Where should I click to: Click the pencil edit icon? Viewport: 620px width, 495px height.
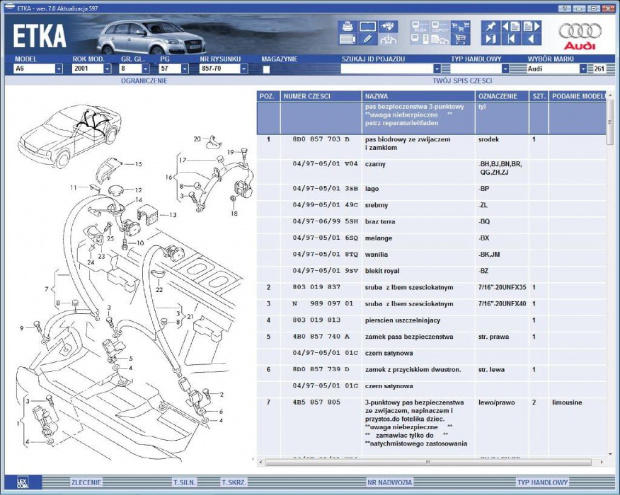point(367,39)
